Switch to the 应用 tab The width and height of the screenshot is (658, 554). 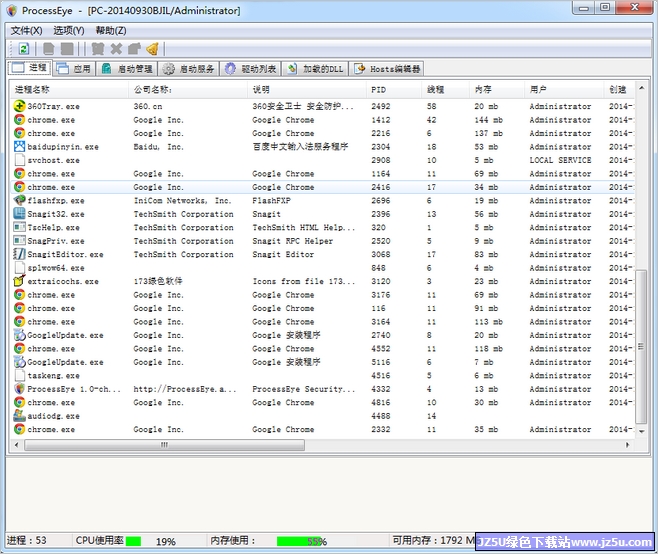(x=74, y=68)
